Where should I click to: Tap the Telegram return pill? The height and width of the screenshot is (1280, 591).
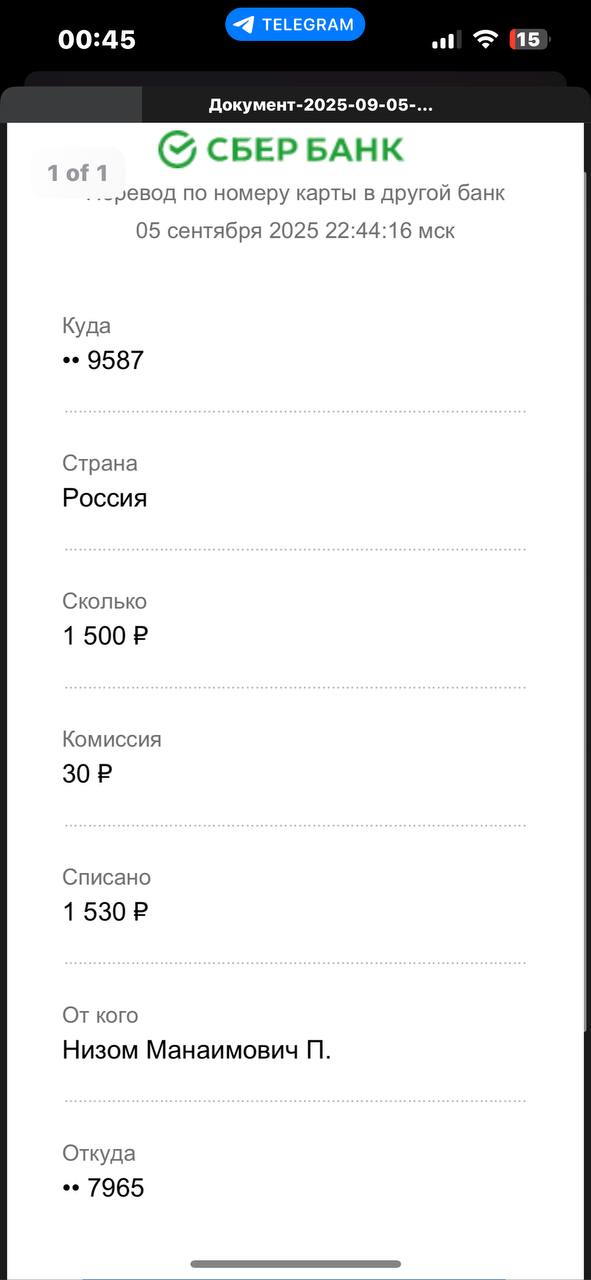pyautogui.click(x=295, y=25)
